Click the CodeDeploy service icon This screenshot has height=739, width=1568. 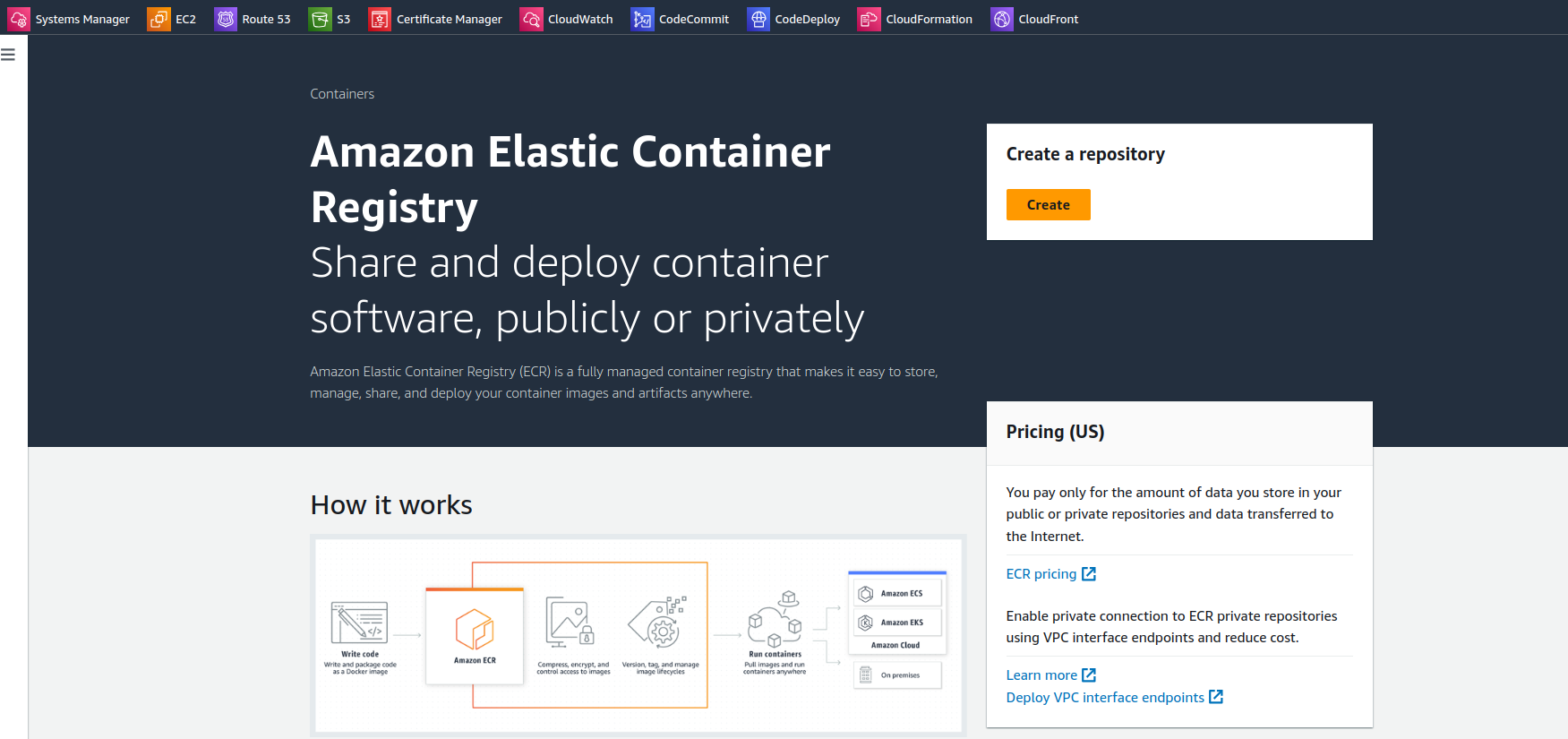(x=758, y=19)
